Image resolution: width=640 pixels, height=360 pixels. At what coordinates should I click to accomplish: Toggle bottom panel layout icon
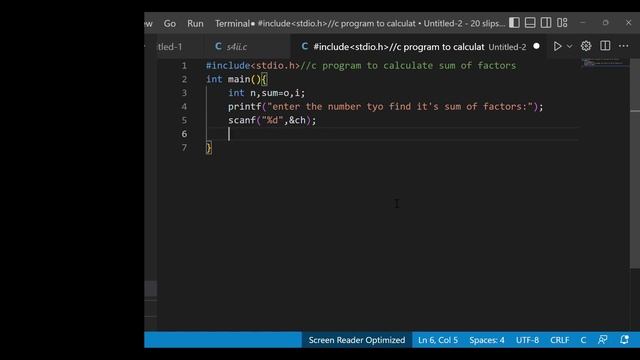[x=530, y=23]
